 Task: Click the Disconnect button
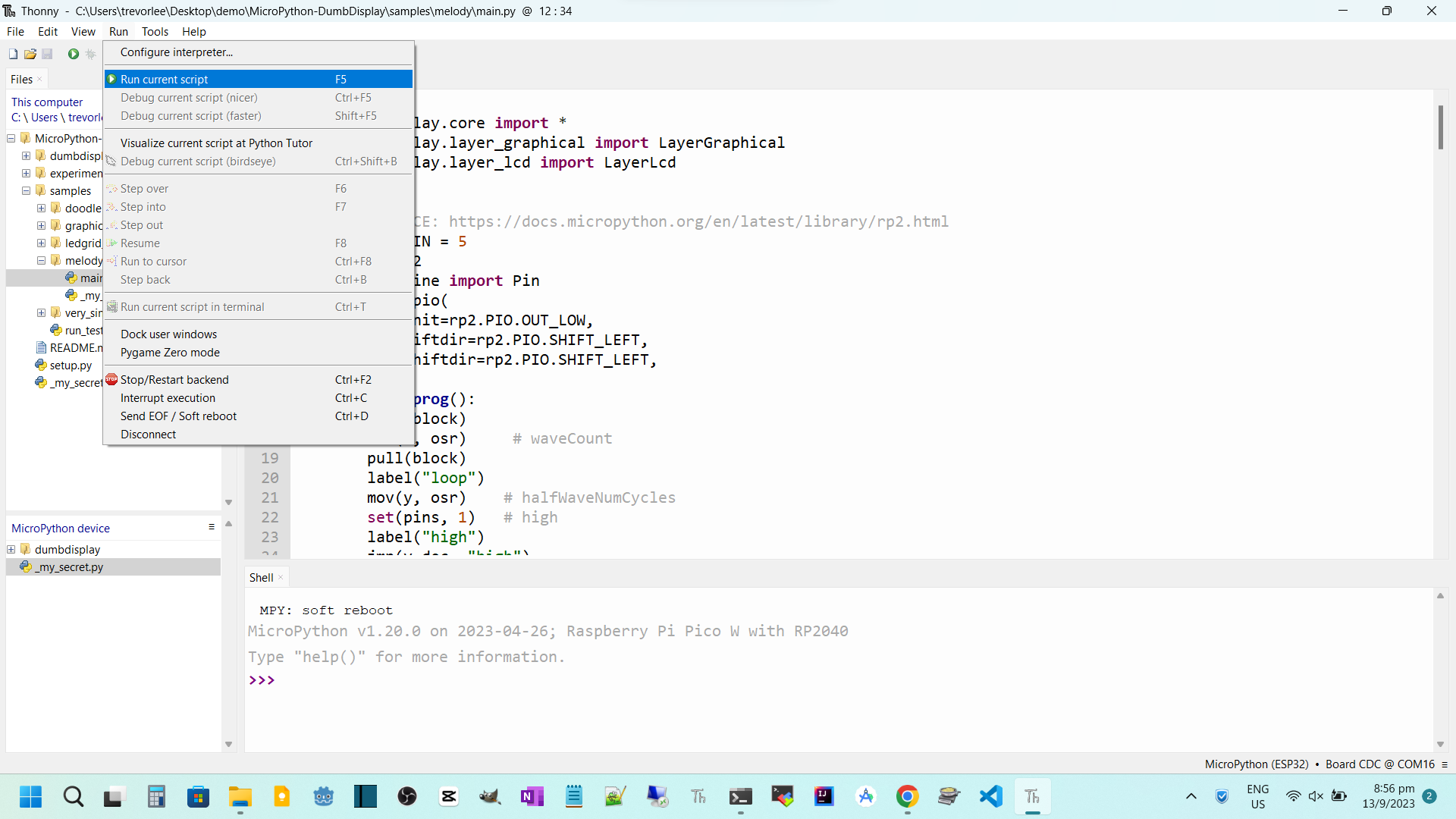click(x=148, y=434)
